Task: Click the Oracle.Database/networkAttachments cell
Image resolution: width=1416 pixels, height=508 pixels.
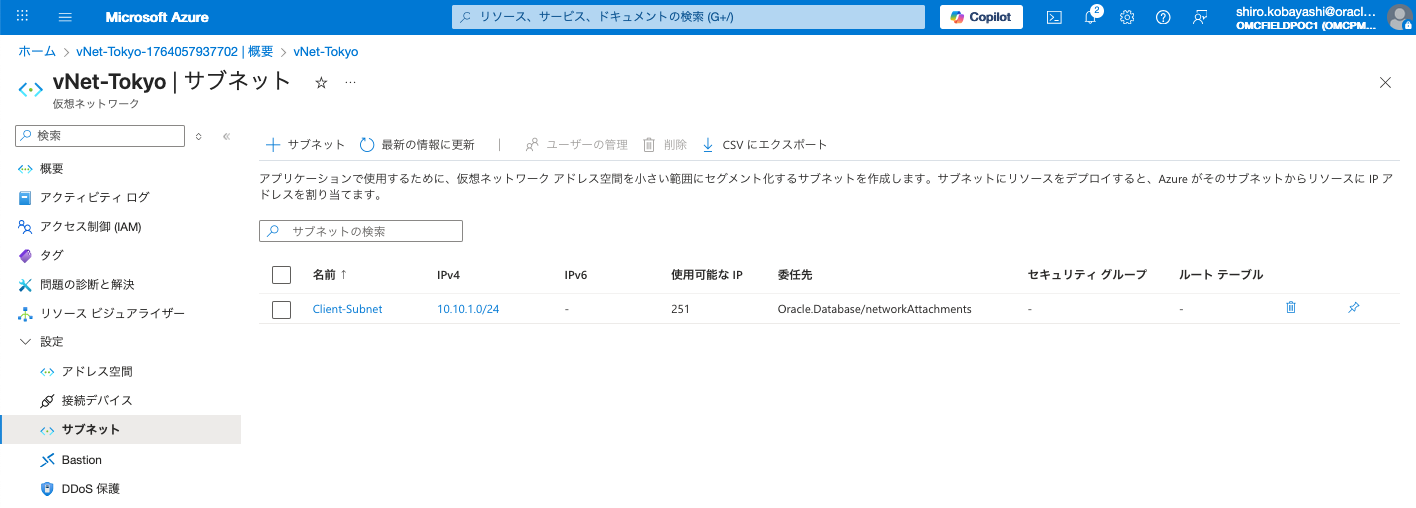Action: coord(874,309)
